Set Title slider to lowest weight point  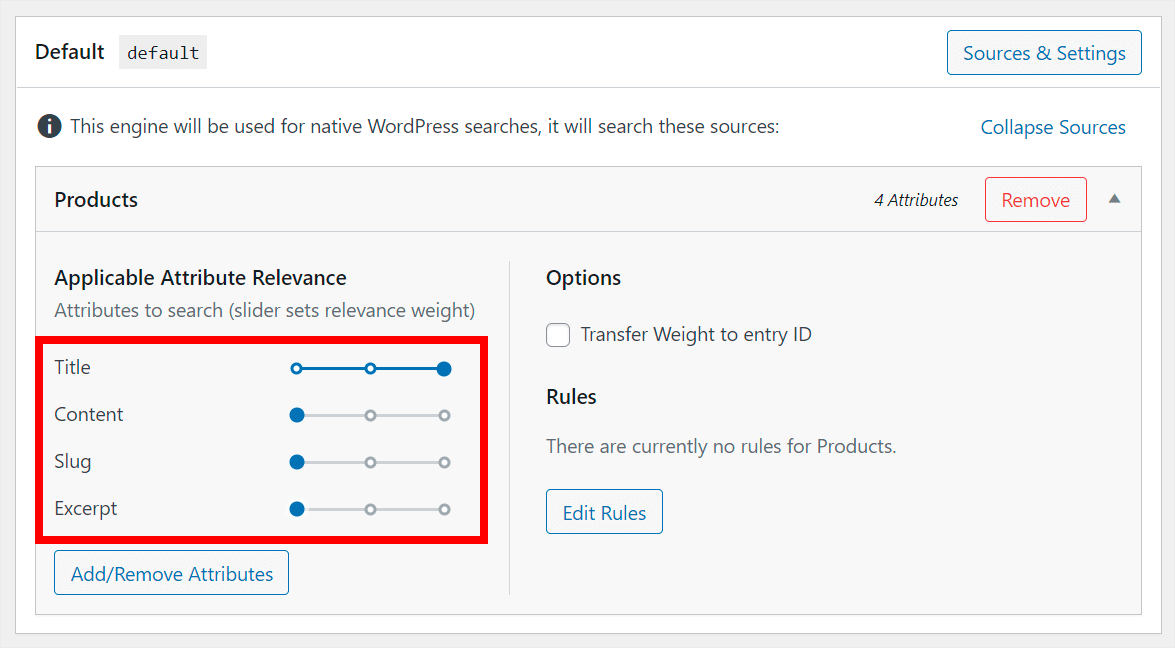click(297, 369)
